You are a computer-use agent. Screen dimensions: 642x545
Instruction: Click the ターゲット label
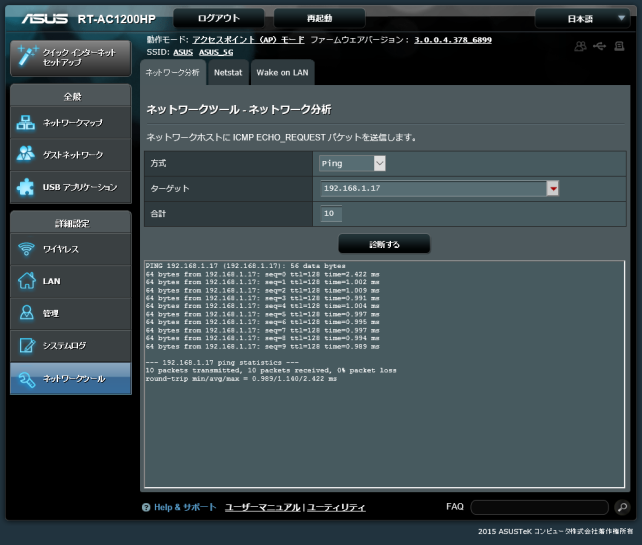(x=170, y=188)
